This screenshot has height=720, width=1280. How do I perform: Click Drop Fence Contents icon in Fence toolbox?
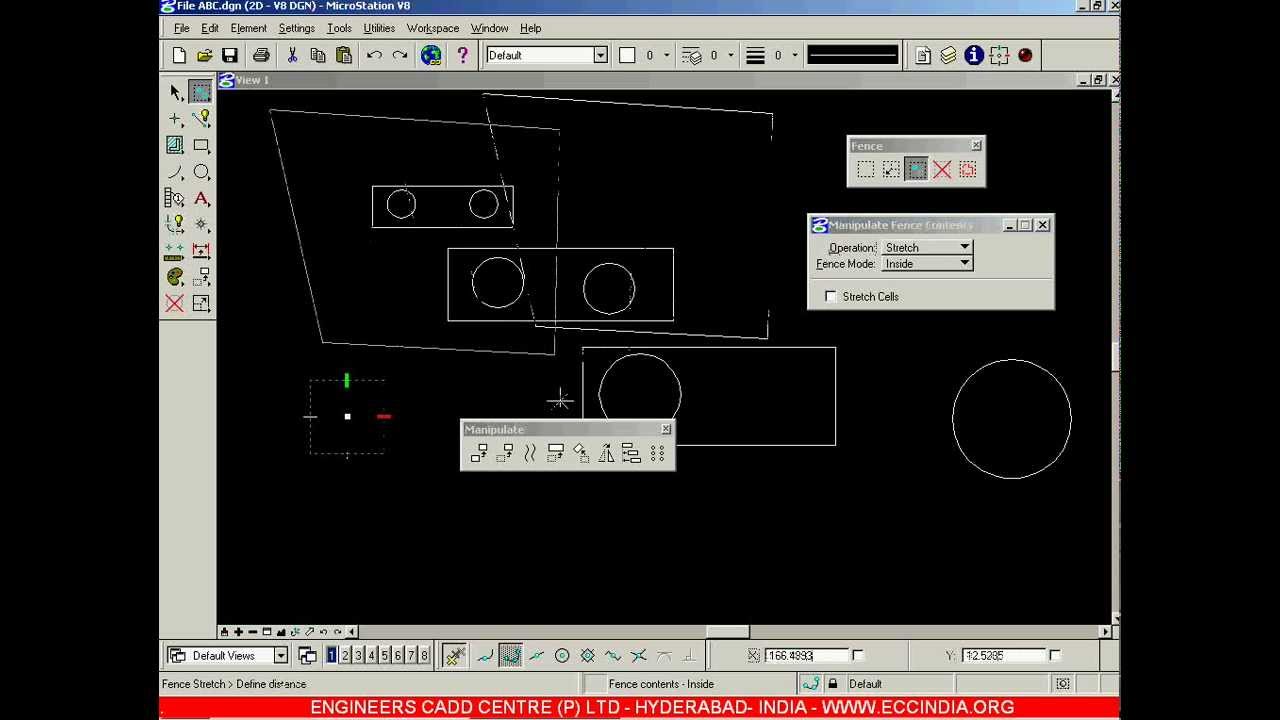(x=967, y=170)
